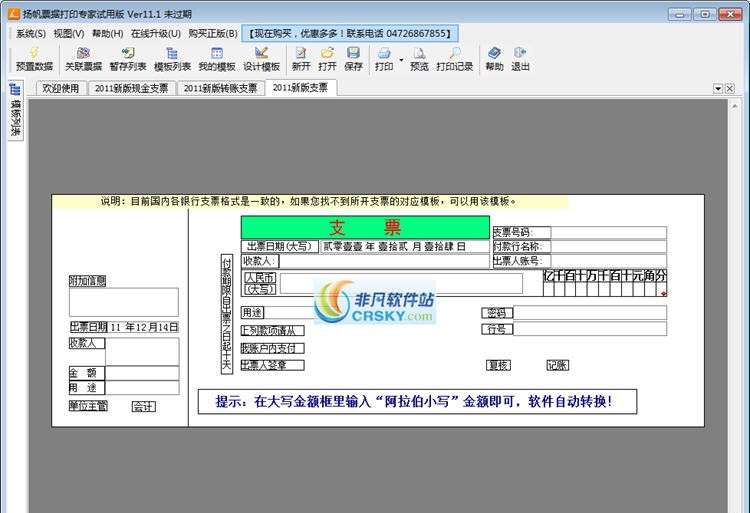Click the 出票人签章 label
750x513 pixels.
[272, 365]
